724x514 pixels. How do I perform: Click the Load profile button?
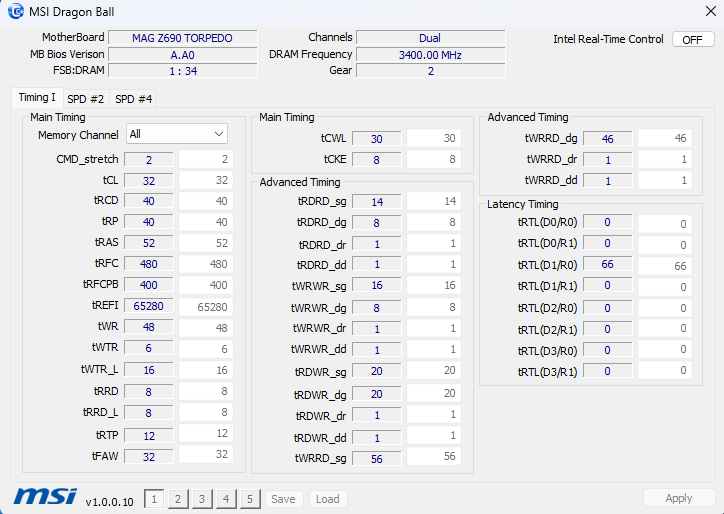pos(327,499)
